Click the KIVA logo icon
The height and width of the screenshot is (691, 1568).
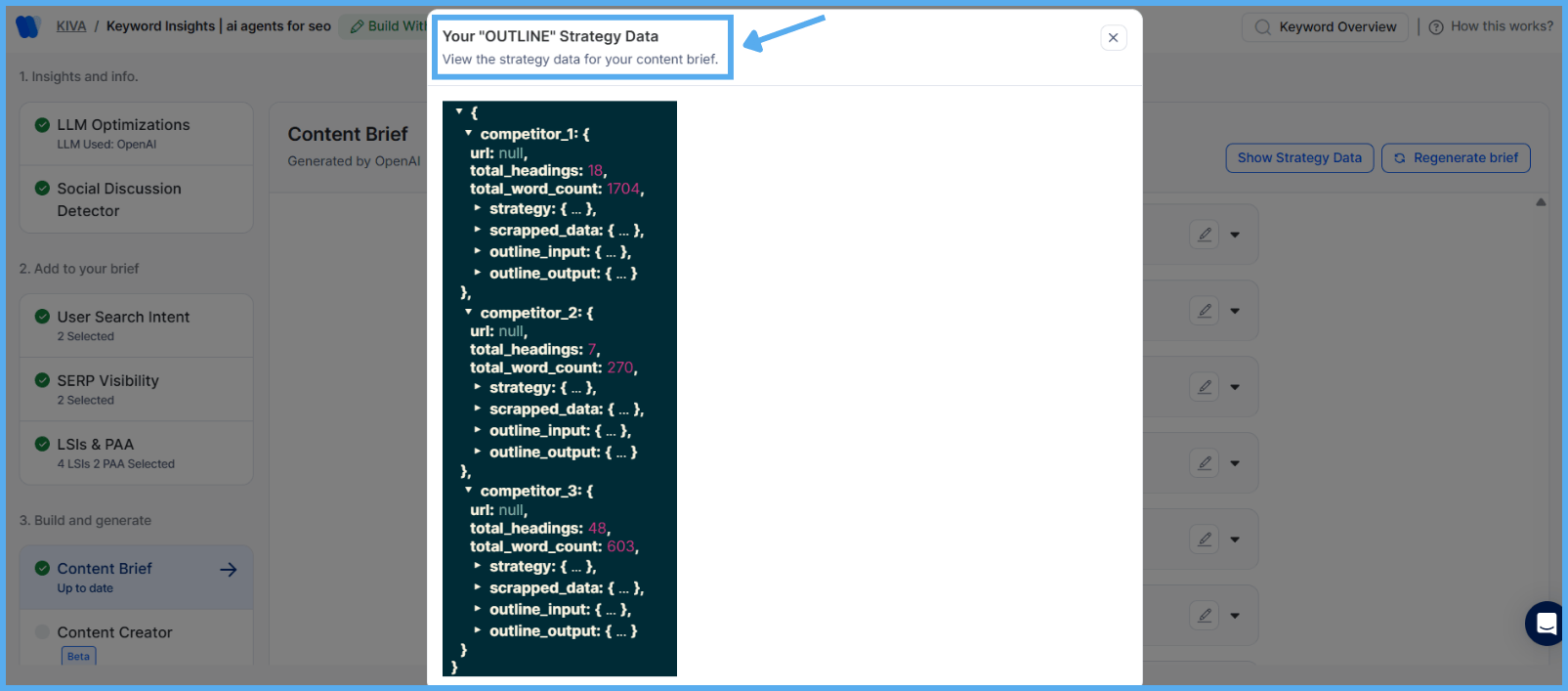pyautogui.click(x=27, y=26)
